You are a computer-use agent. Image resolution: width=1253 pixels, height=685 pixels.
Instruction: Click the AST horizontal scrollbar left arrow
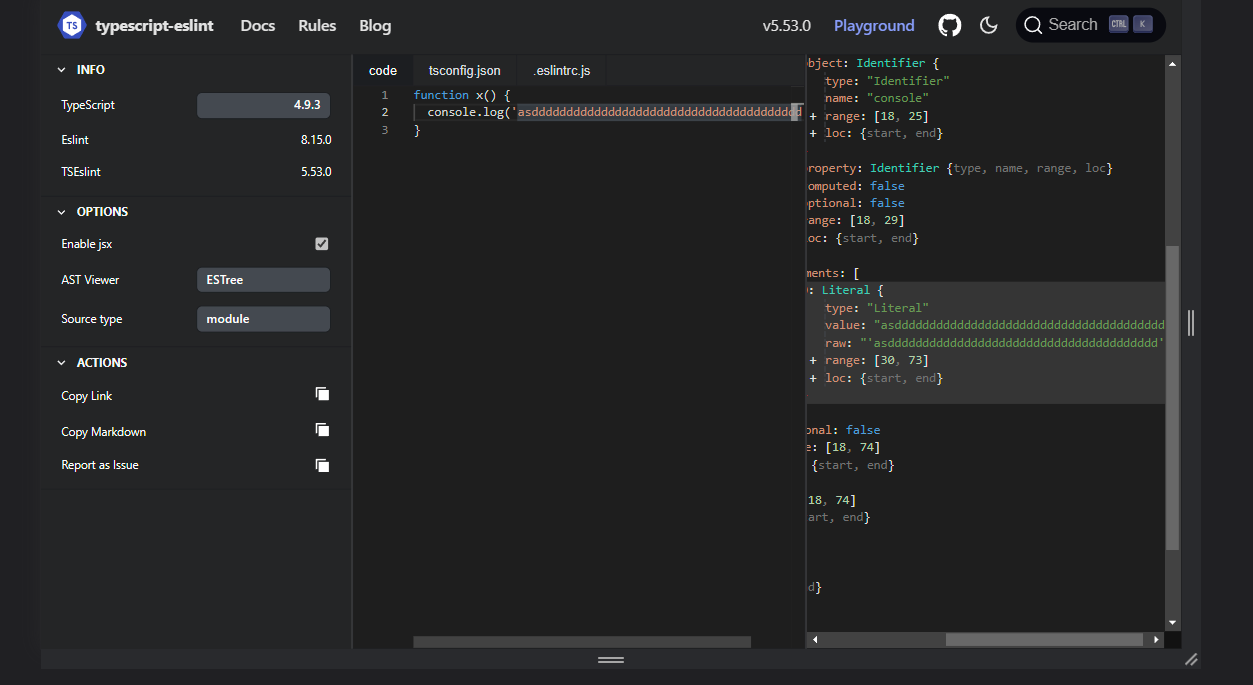pos(815,639)
